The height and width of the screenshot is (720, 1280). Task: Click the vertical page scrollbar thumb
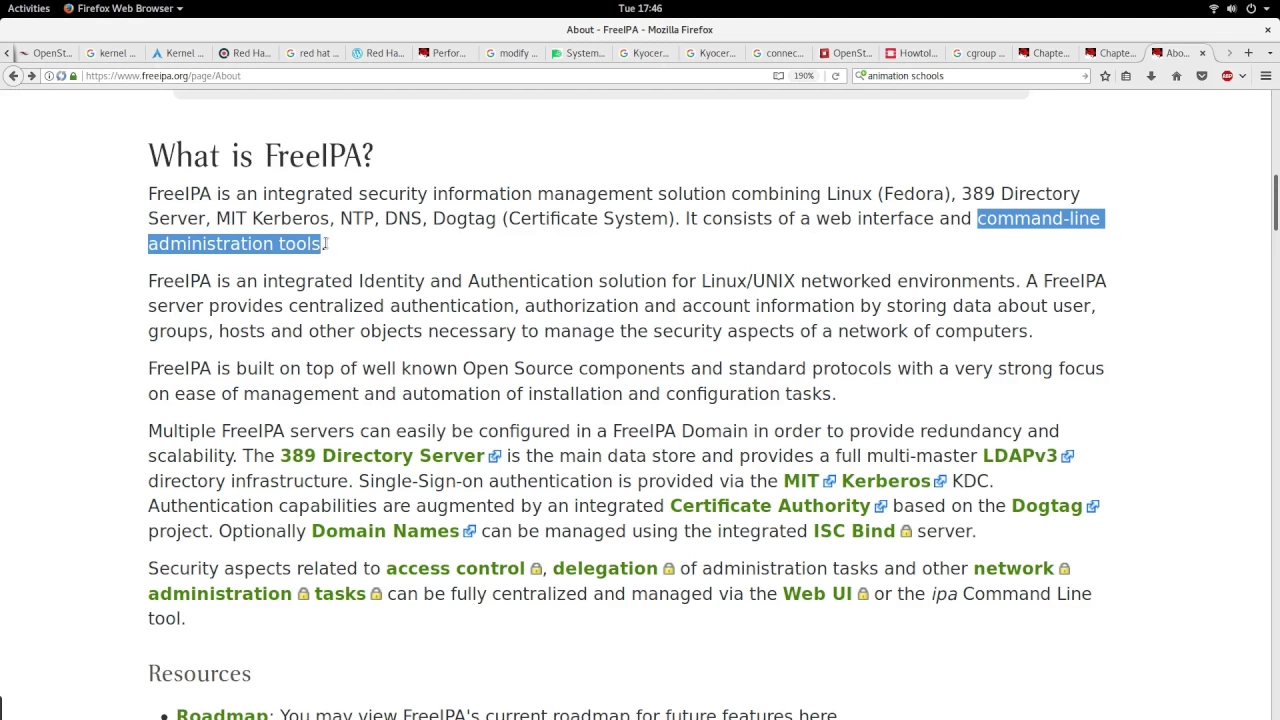click(1274, 202)
